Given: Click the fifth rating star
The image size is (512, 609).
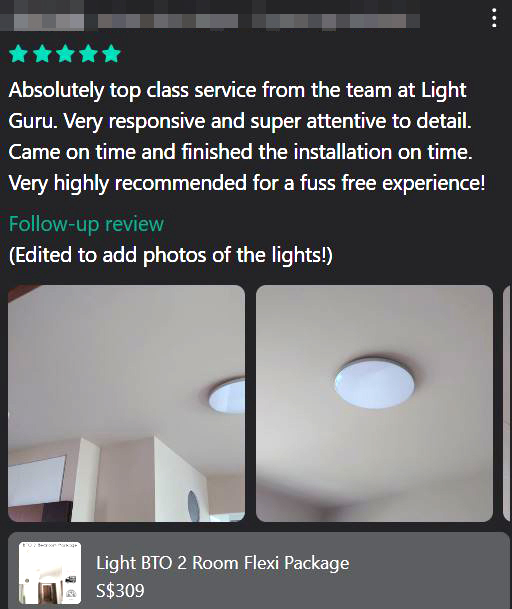Looking at the screenshot, I should [112, 53].
